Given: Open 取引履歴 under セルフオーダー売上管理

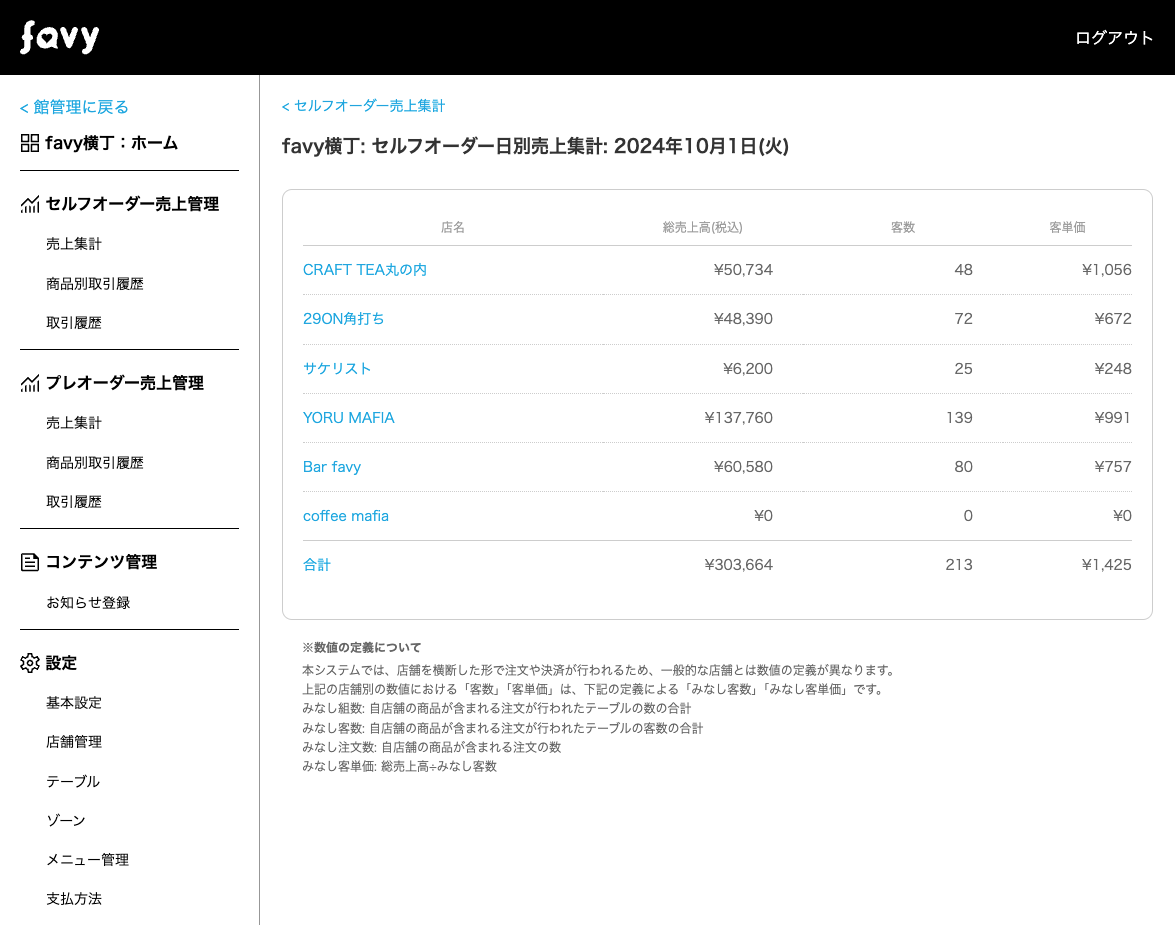Looking at the screenshot, I should point(73,322).
